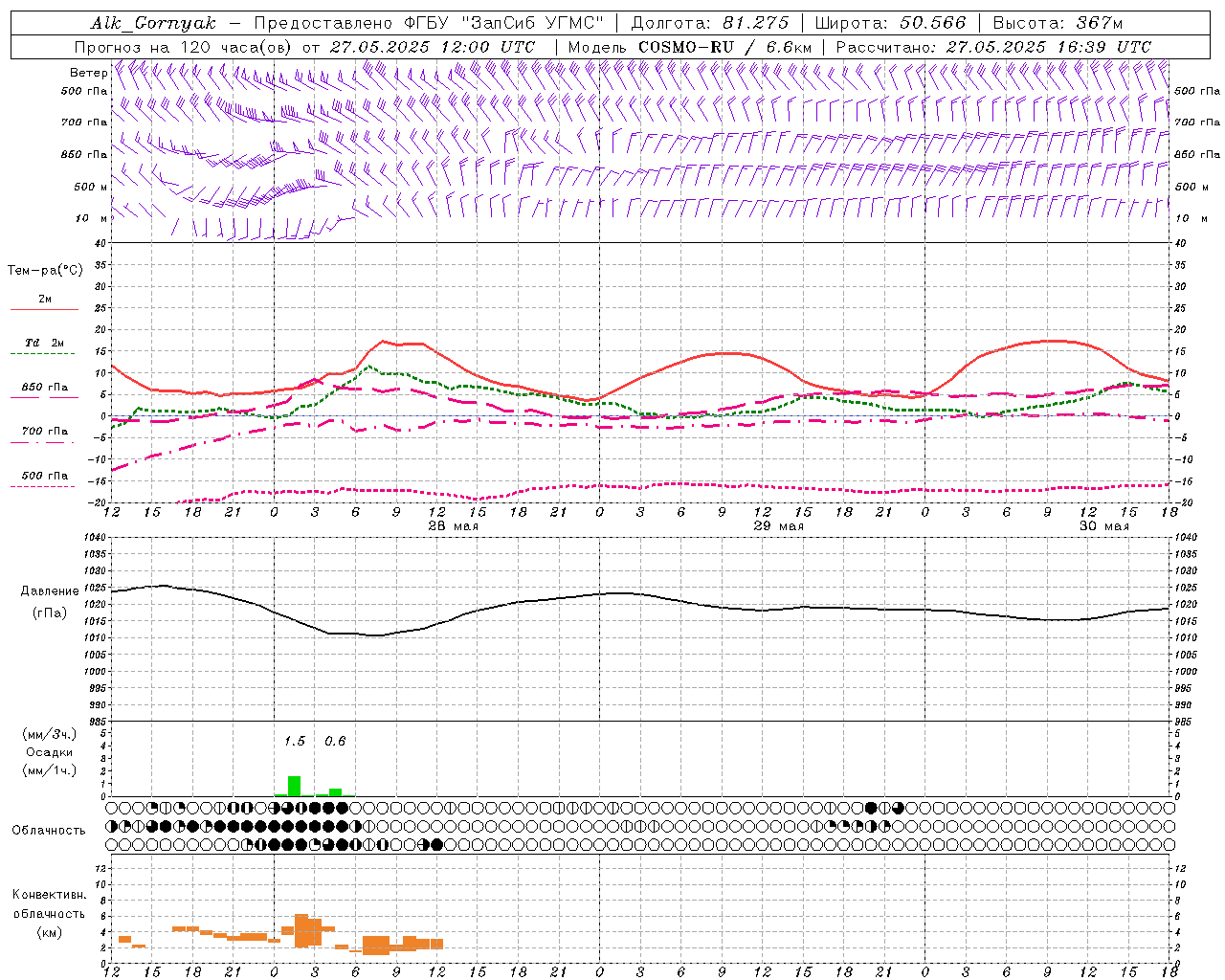Click the Высота: 367м value
1225x980 pixels.
[x=1058, y=23]
